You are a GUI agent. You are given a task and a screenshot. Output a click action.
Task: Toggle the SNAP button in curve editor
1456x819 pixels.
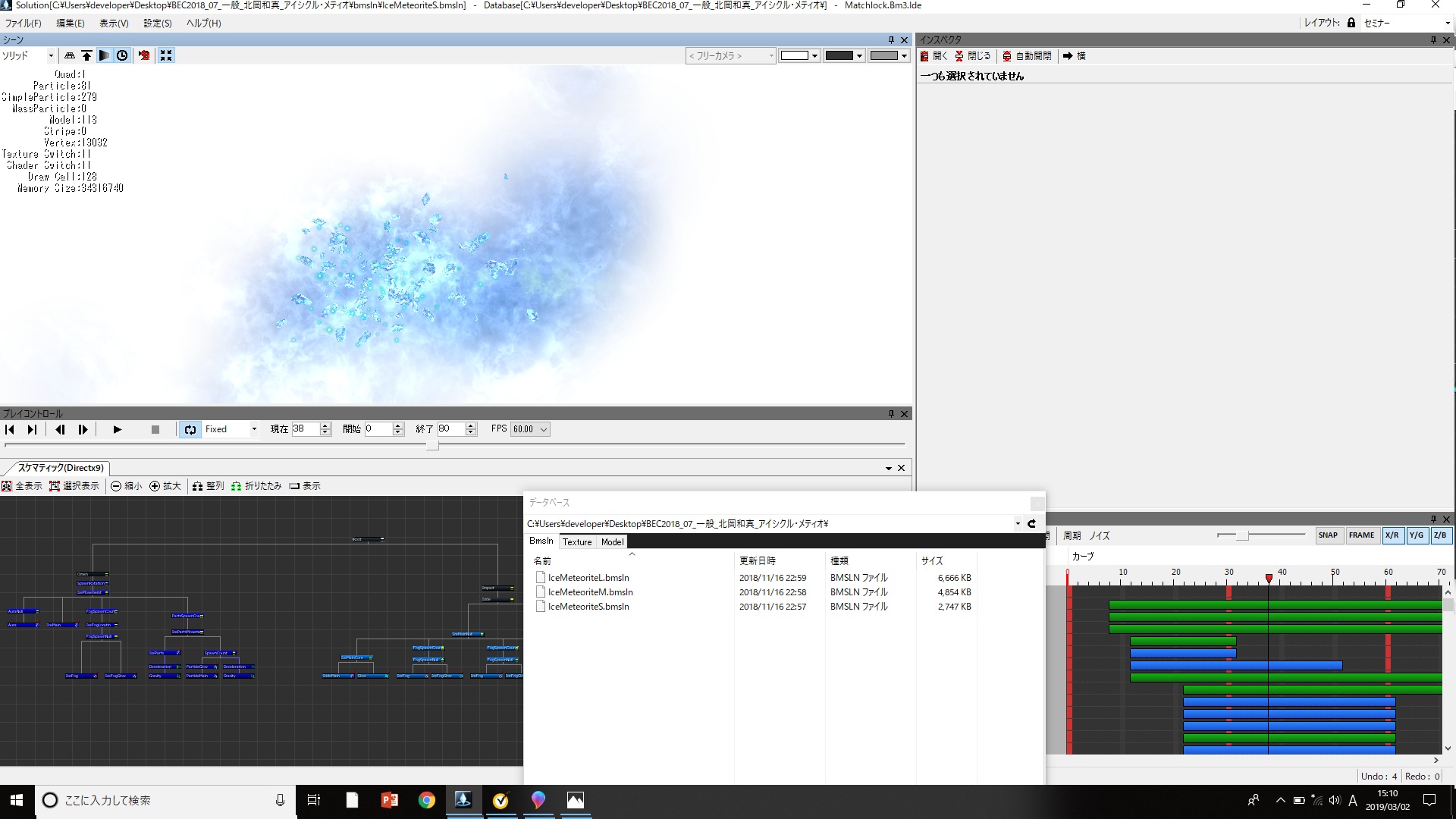coord(1328,535)
